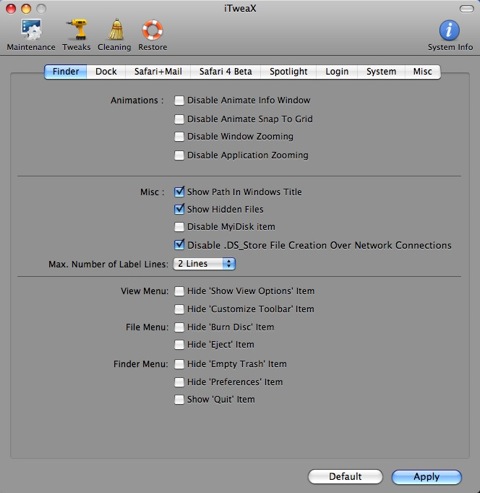Enable Disable Animate Info Window checkbox
480x493 pixels.
(179, 100)
